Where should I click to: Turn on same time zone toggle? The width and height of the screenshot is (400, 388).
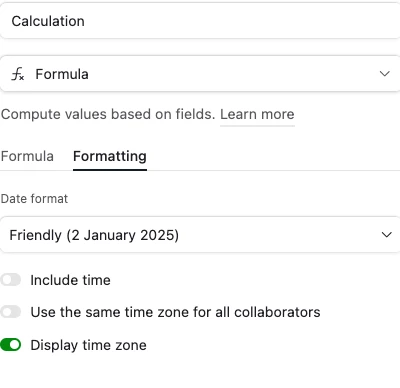tap(10, 312)
